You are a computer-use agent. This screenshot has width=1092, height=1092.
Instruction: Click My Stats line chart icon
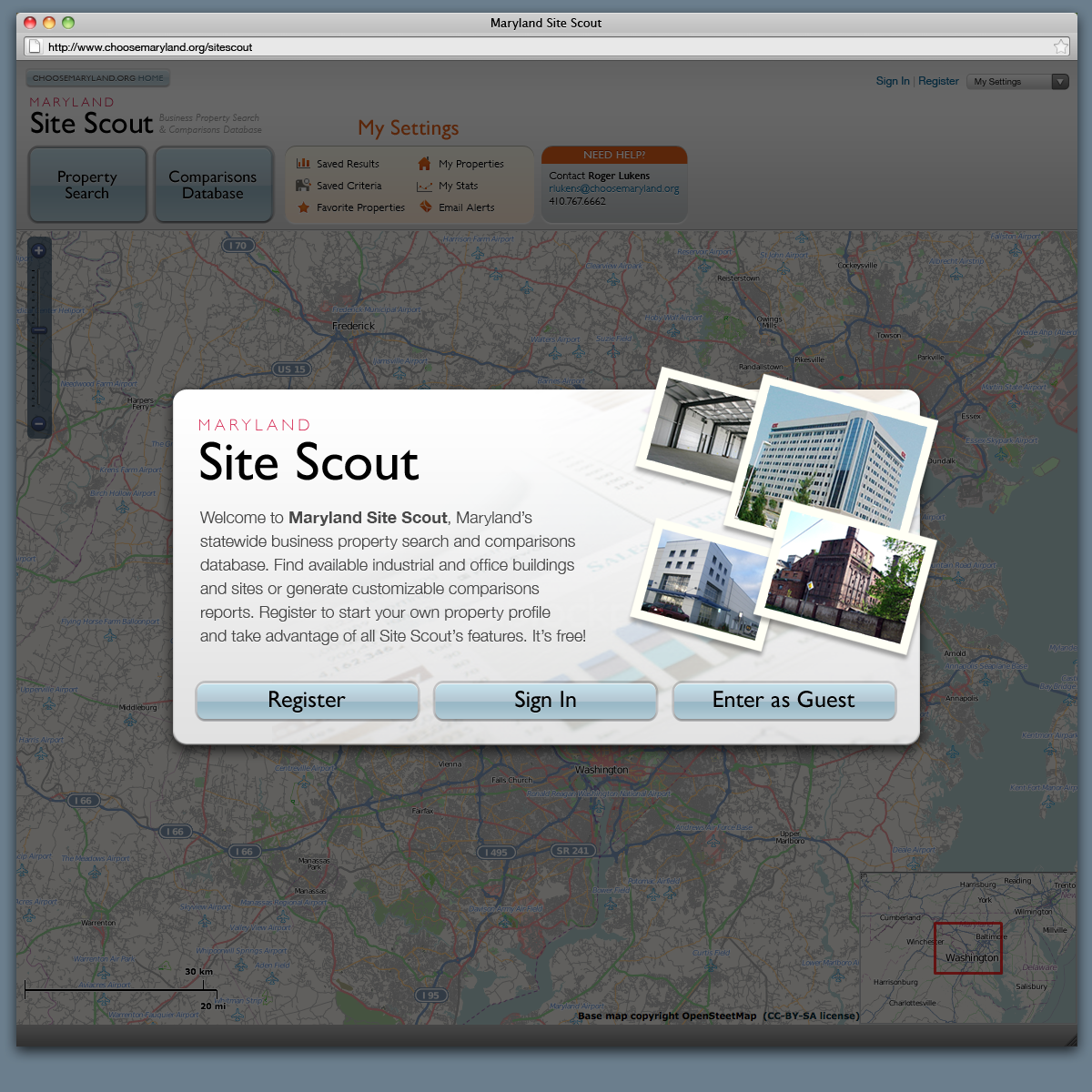tap(424, 187)
